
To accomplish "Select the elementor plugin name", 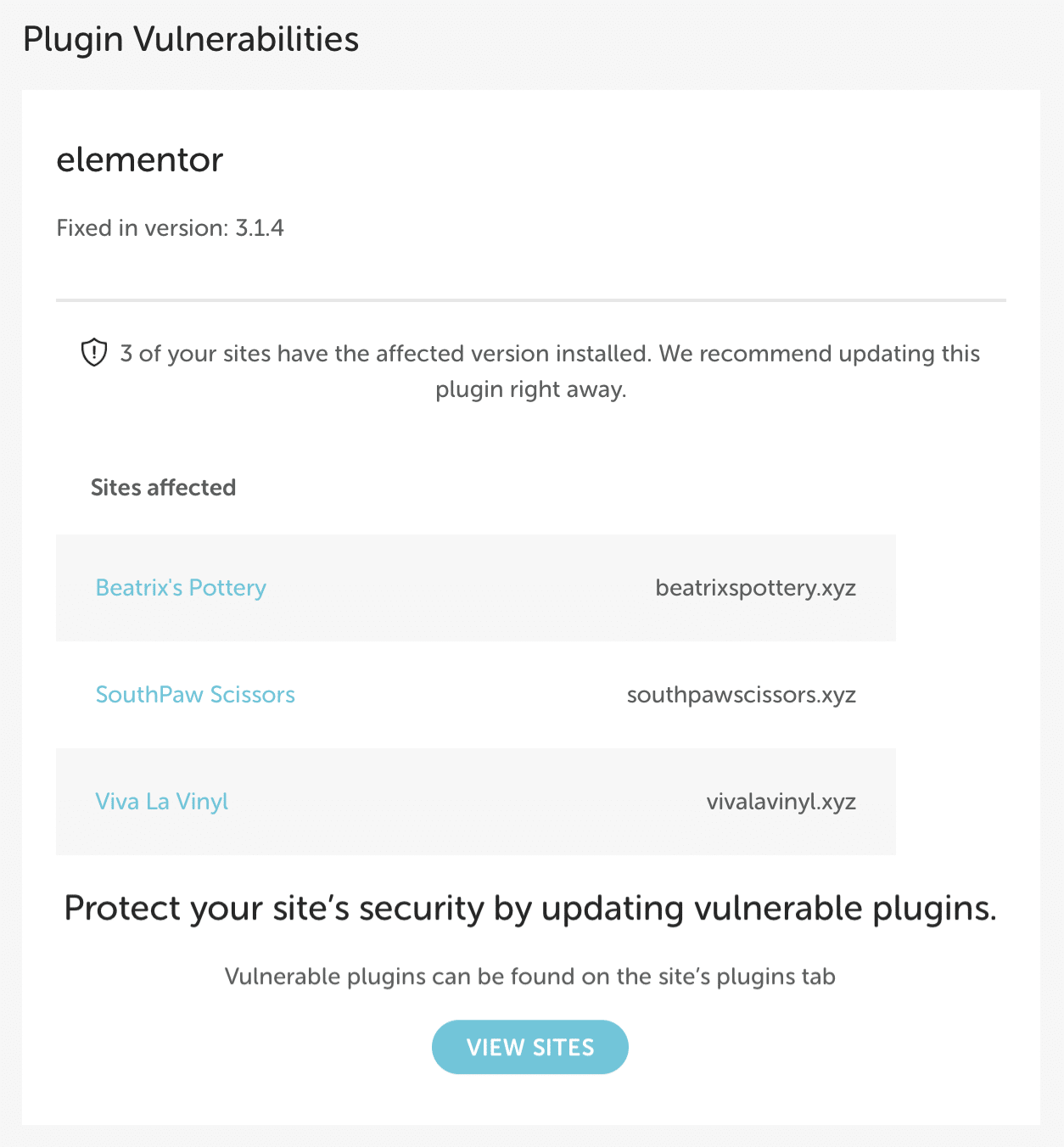I will 140,159.
